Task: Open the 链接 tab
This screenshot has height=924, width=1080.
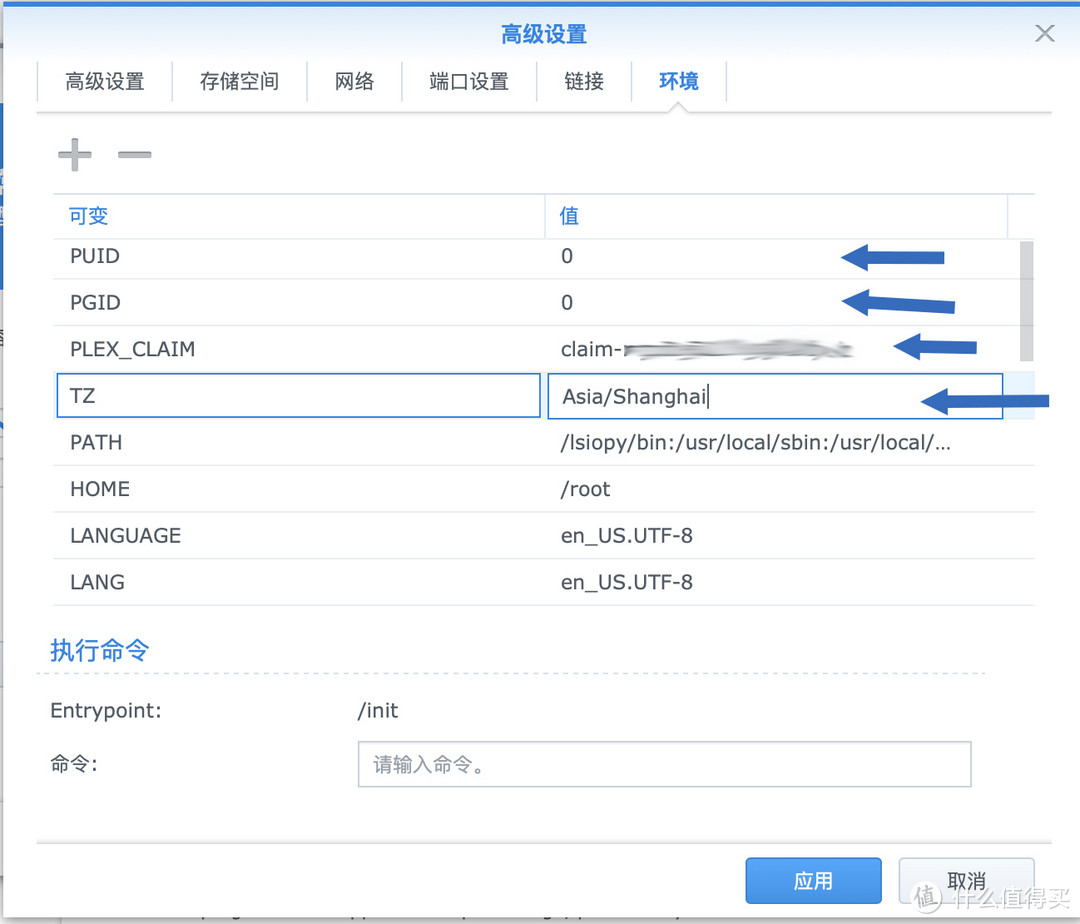Action: click(x=584, y=82)
